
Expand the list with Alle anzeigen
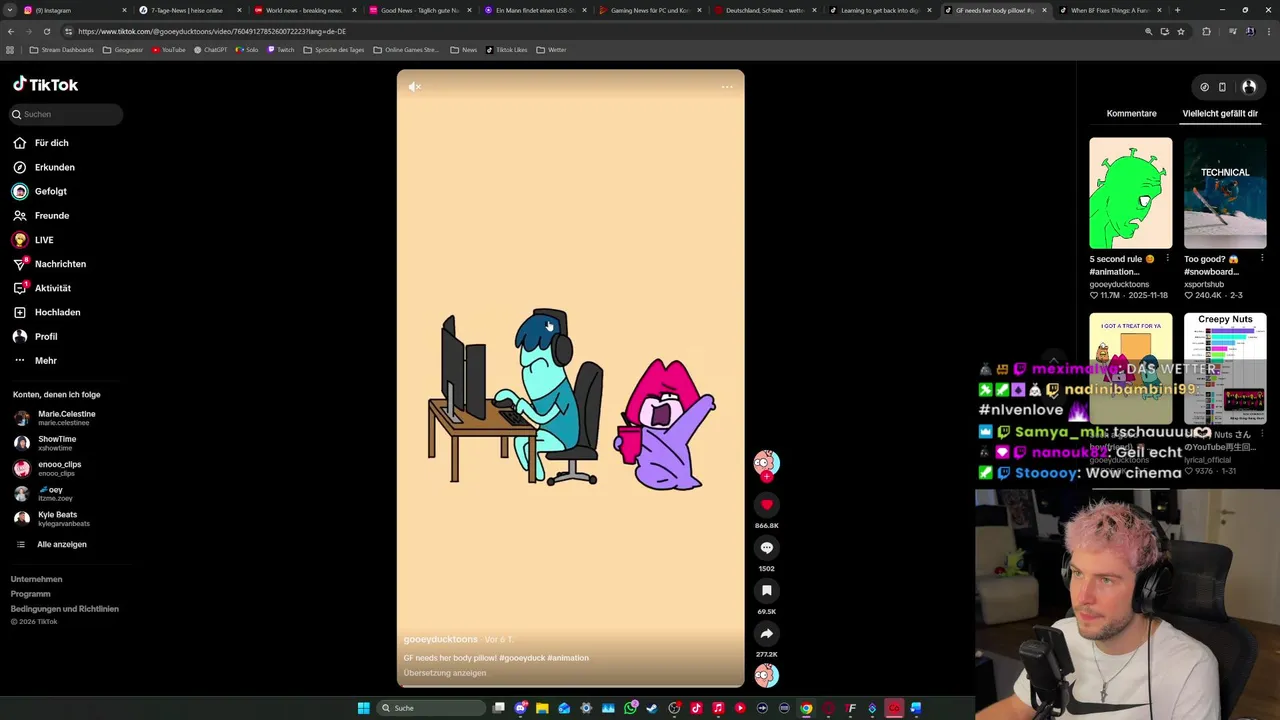pos(61,544)
